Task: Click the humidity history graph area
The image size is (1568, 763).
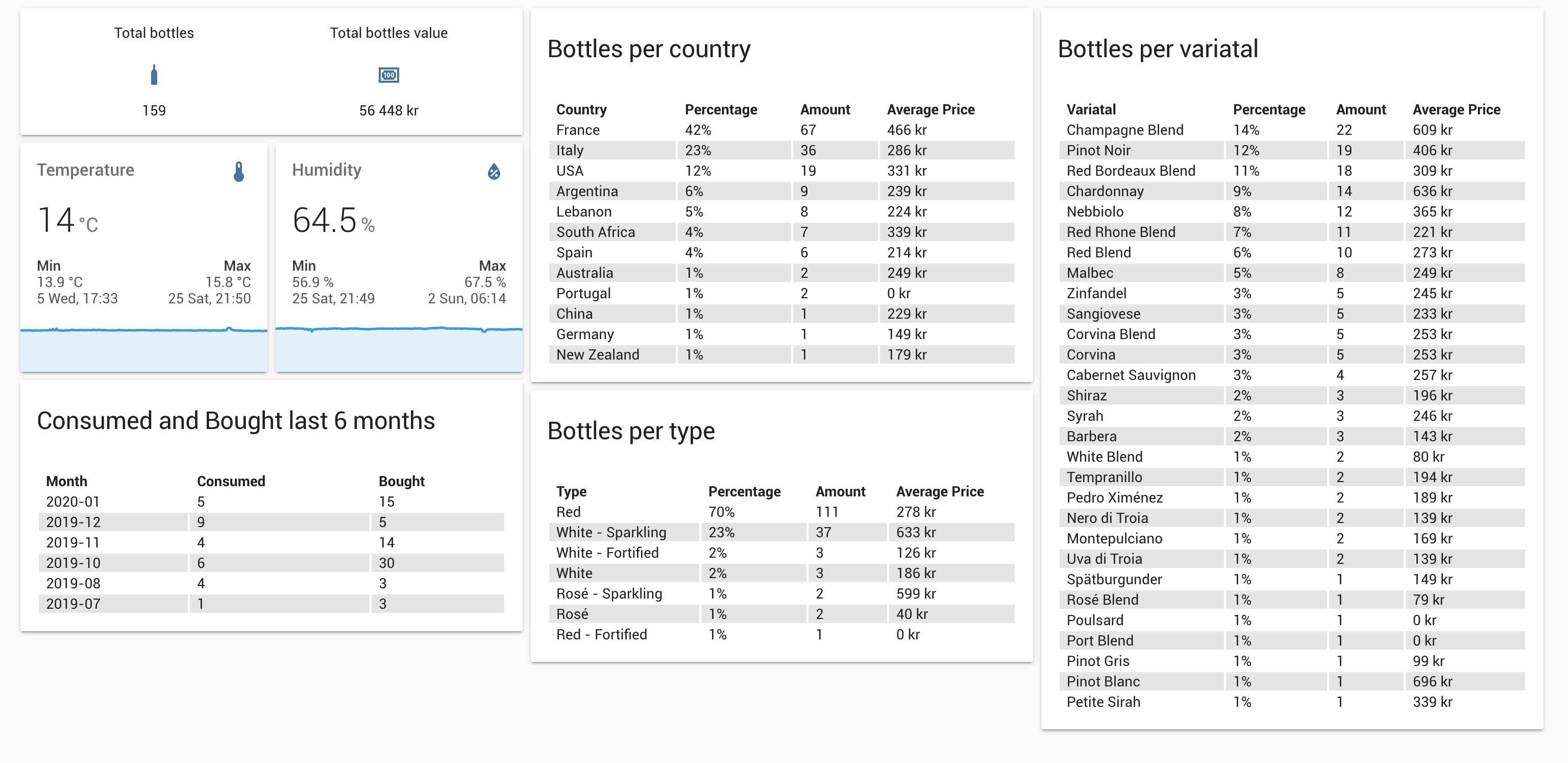Action: [x=399, y=350]
